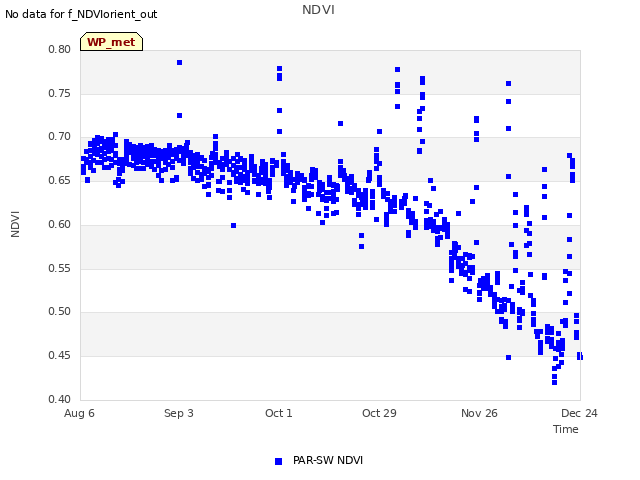
Task: Click the Oct 29 x-axis tick label
Action: coord(379,413)
